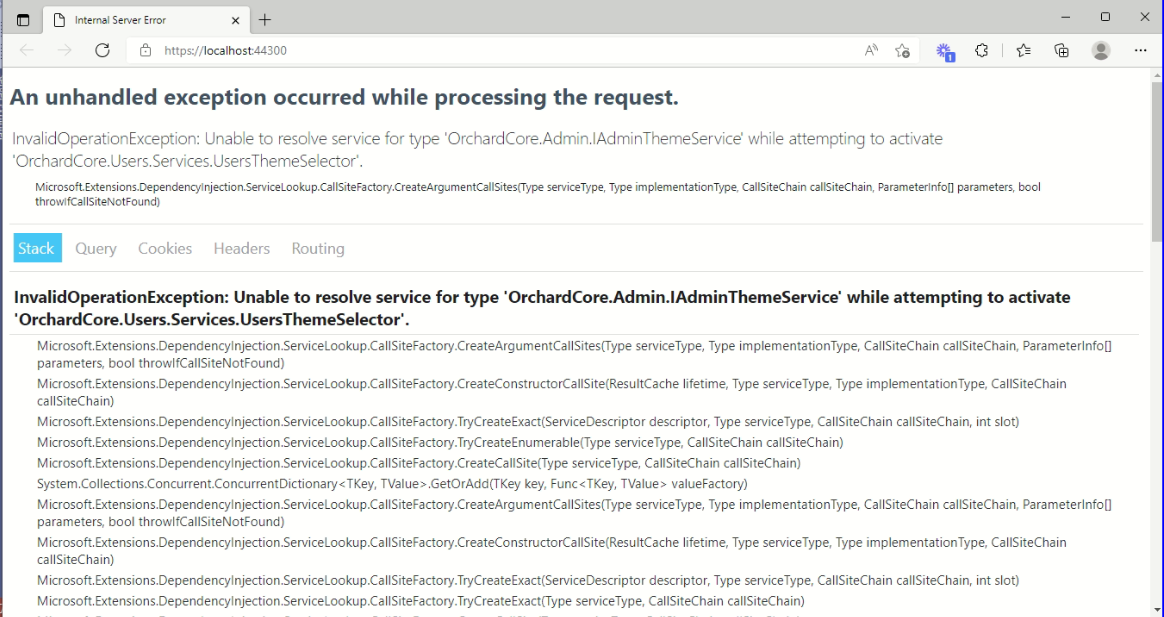
Task: Click the TryCreateExact Type serviceType stack line
Action: 421,601
